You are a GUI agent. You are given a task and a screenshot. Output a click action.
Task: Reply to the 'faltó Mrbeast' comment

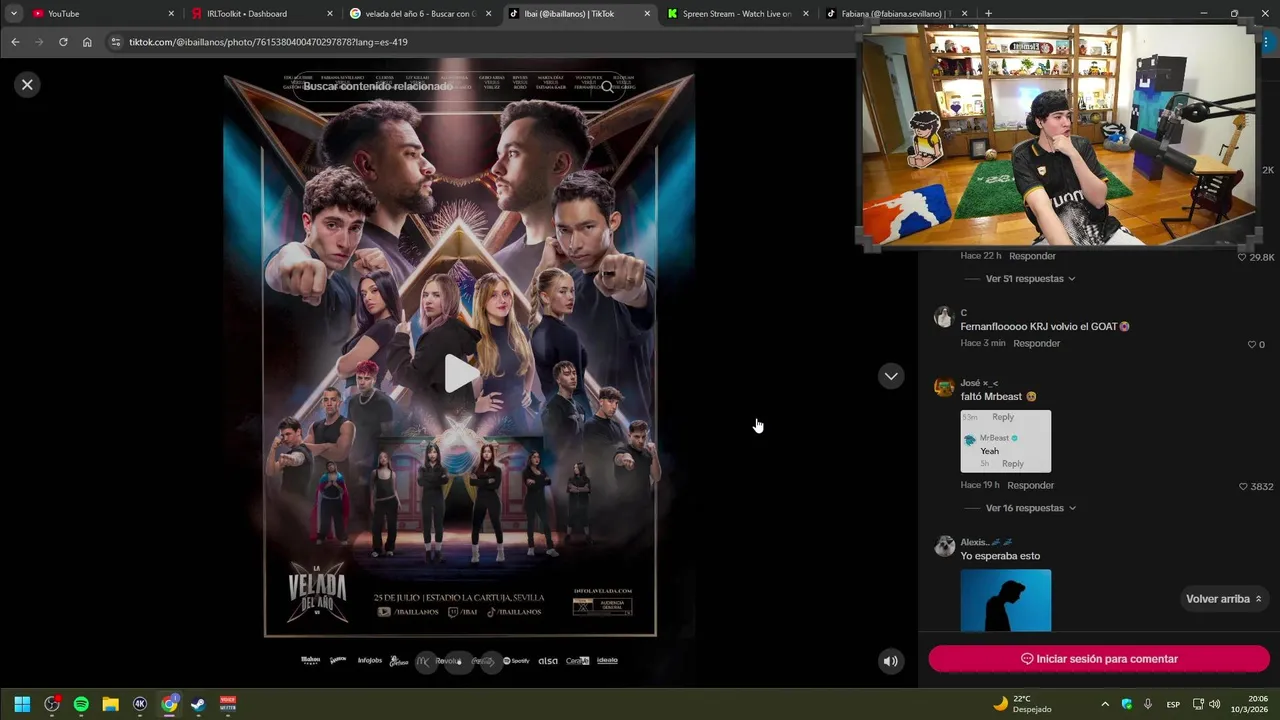click(1030, 485)
